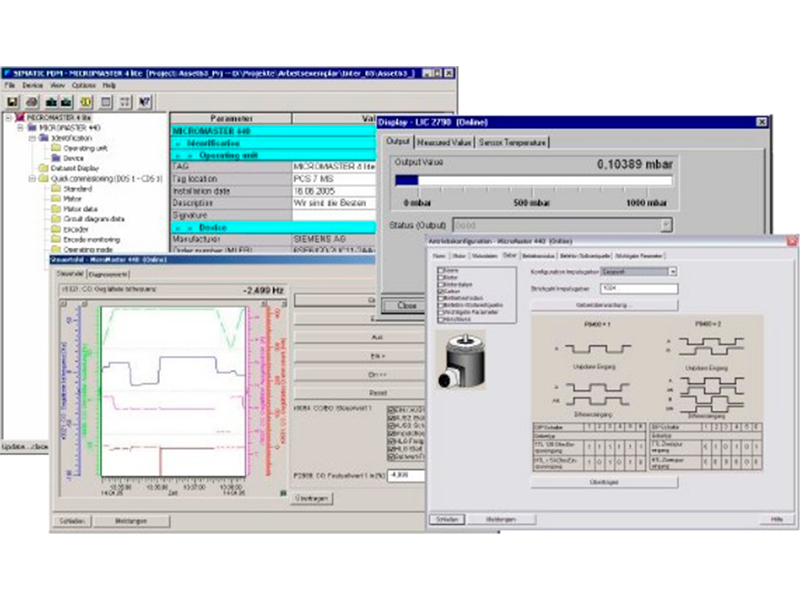Click Close button in Display LIC 2790 dialog
Viewport: 800px width, 600px height.
pos(407,306)
